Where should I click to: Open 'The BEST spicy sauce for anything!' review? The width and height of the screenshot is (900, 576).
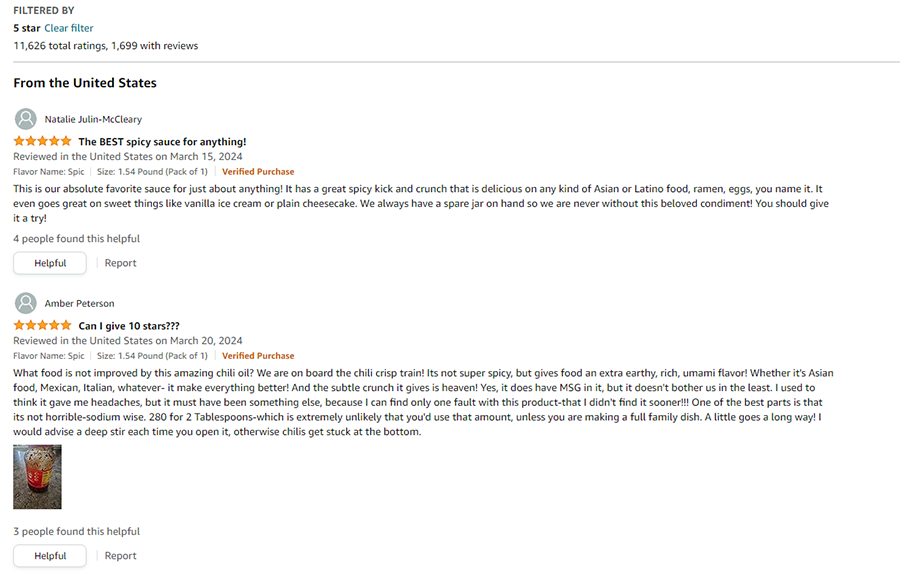pyautogui.click(x=162, y=142)
